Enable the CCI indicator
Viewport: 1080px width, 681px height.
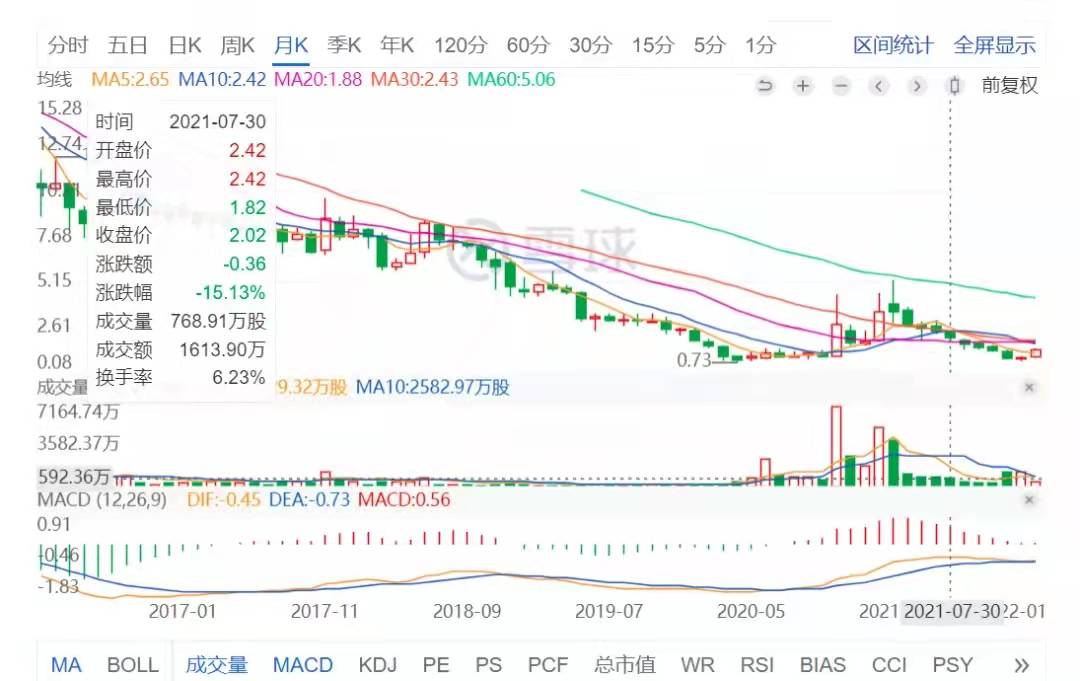[x=889, y=665]
